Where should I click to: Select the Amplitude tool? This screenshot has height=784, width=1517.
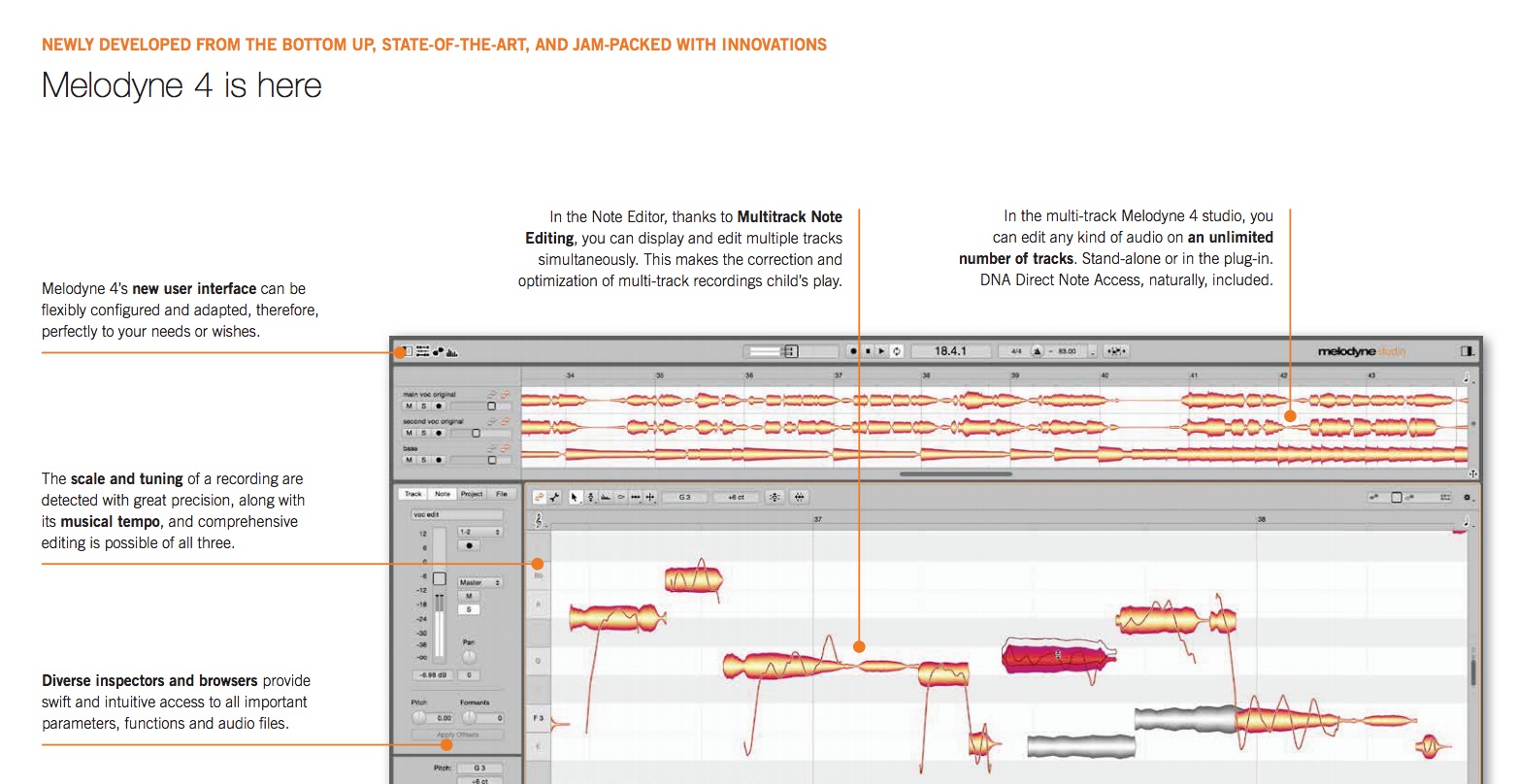pyautogui.click(x=621, y=498)
